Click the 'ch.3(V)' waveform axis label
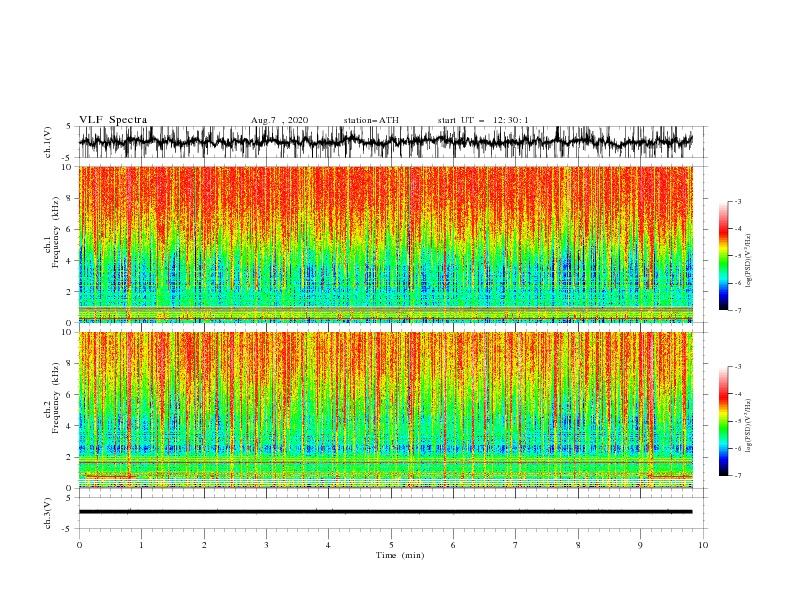Viewport: 792px width, 612px height. [x=48, y=513]
